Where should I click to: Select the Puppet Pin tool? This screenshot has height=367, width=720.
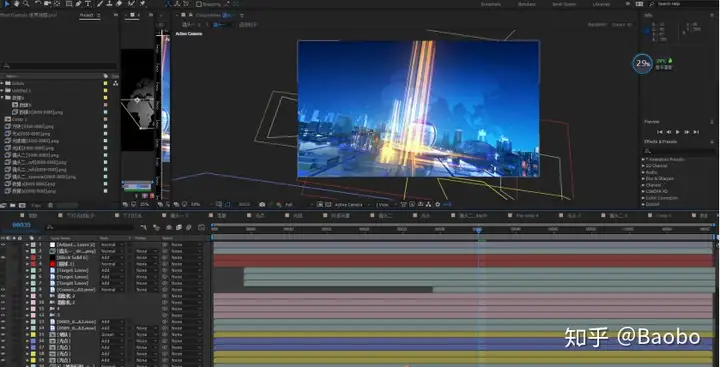pyautogui.click(x=143, y=4)
